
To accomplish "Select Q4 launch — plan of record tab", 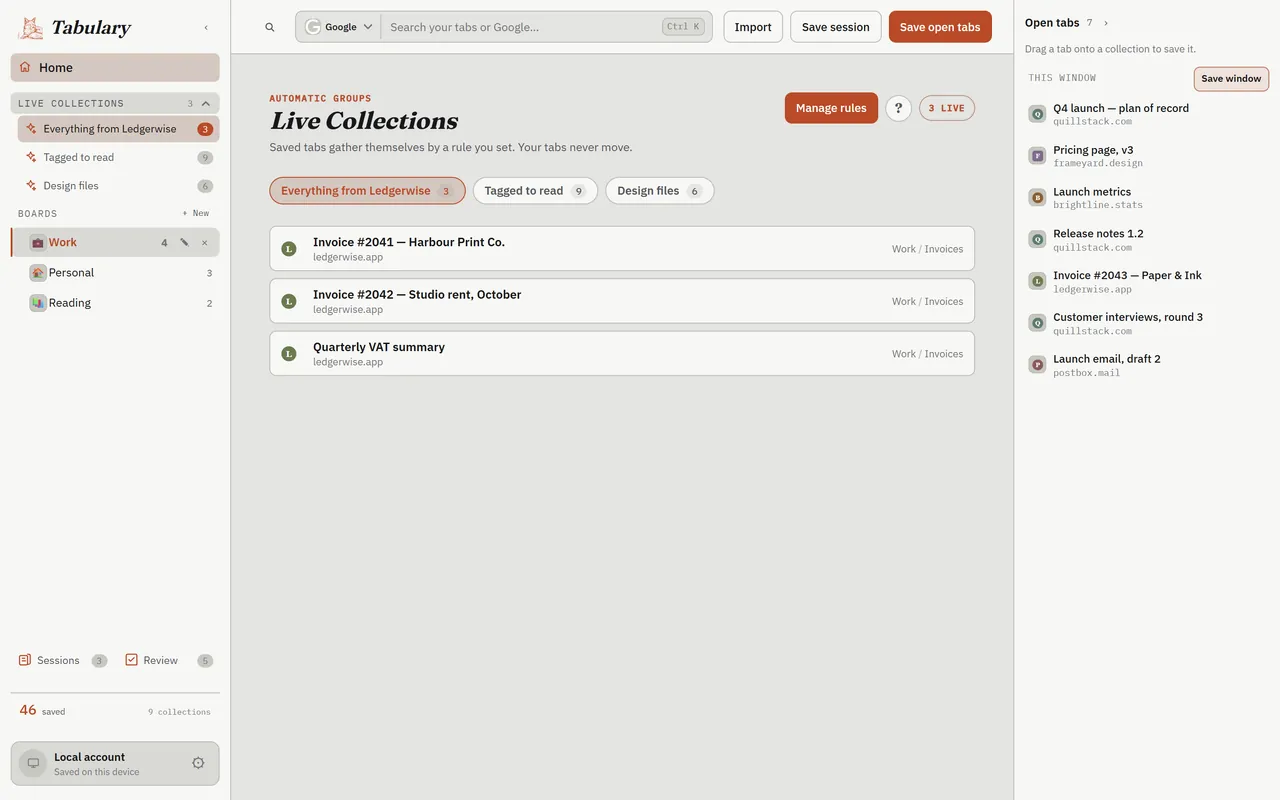I will tap(1147, 114).
